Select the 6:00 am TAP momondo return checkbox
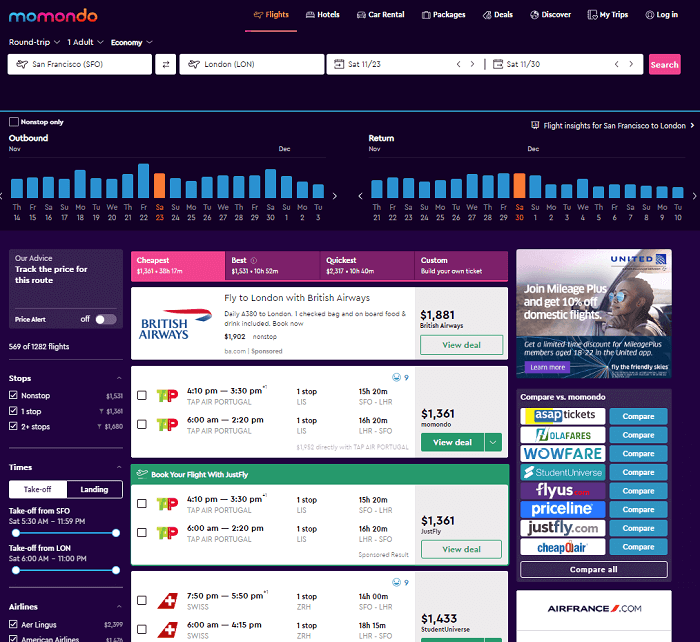The height and width of the screenshot is (642, 700). point(142,425)
